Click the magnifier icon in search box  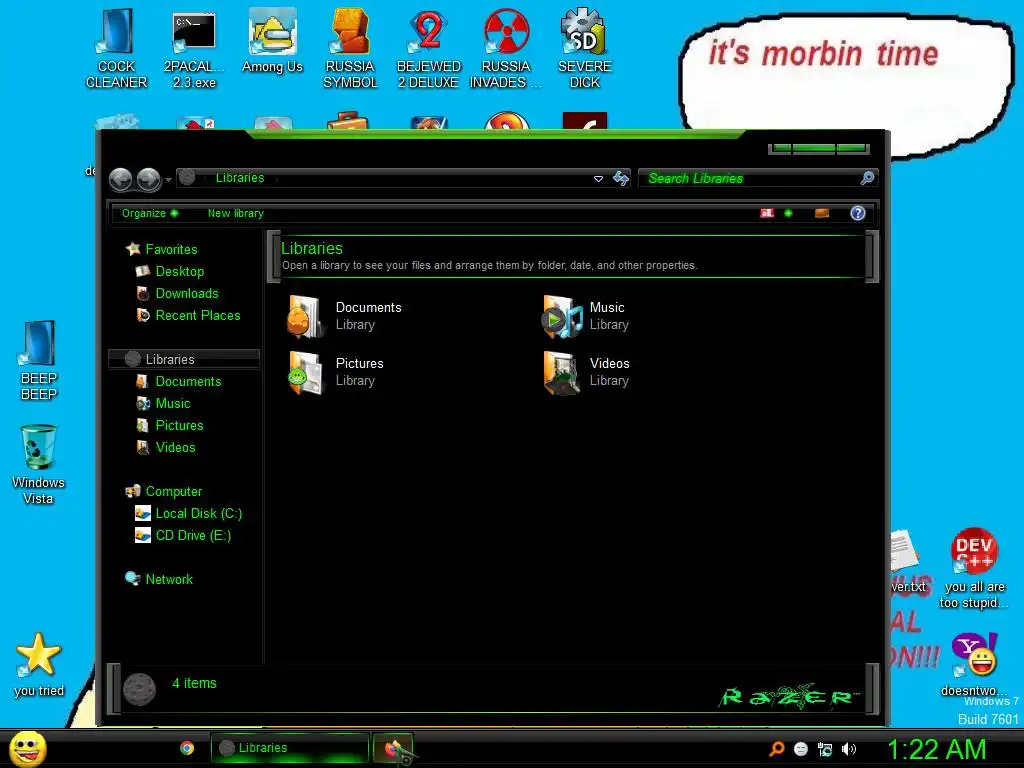coord(867,178)
